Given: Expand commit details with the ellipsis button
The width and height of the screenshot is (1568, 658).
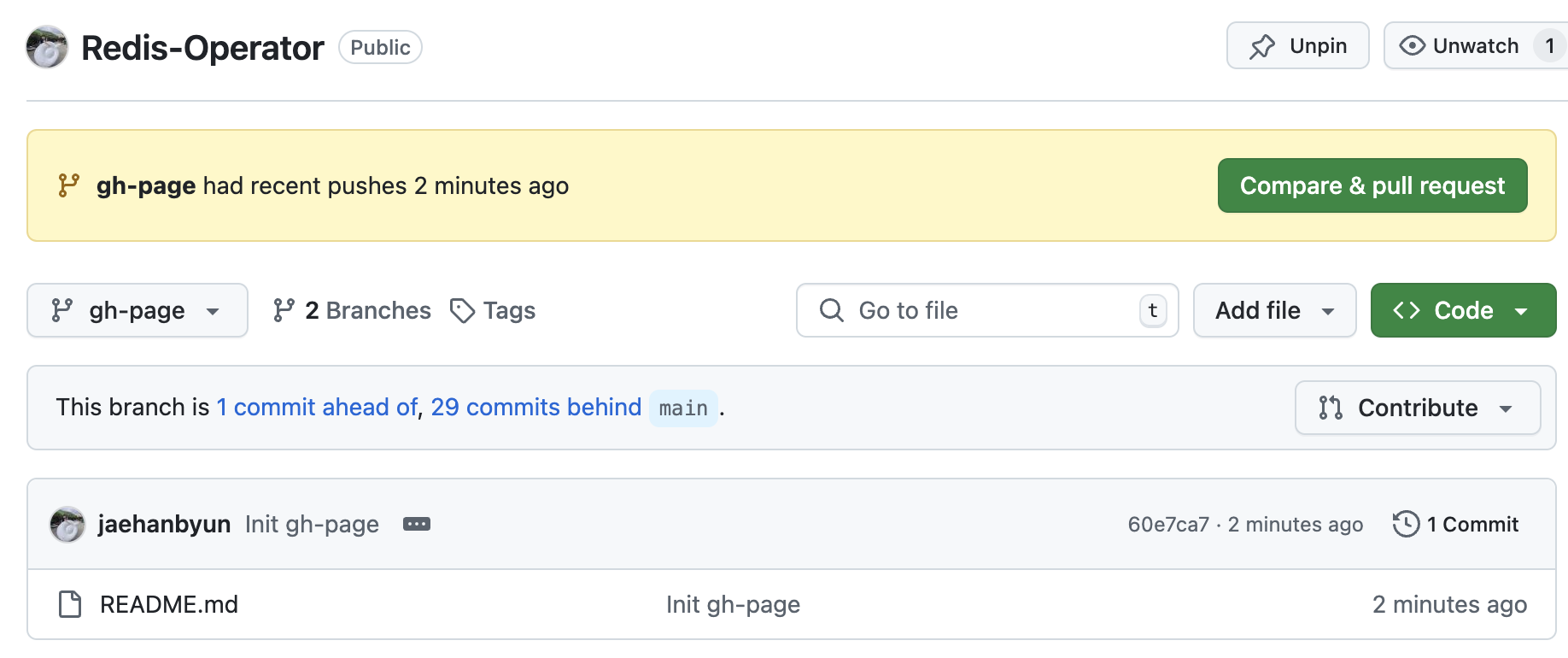Looking at the screenshot, I should tap(417, 524).
